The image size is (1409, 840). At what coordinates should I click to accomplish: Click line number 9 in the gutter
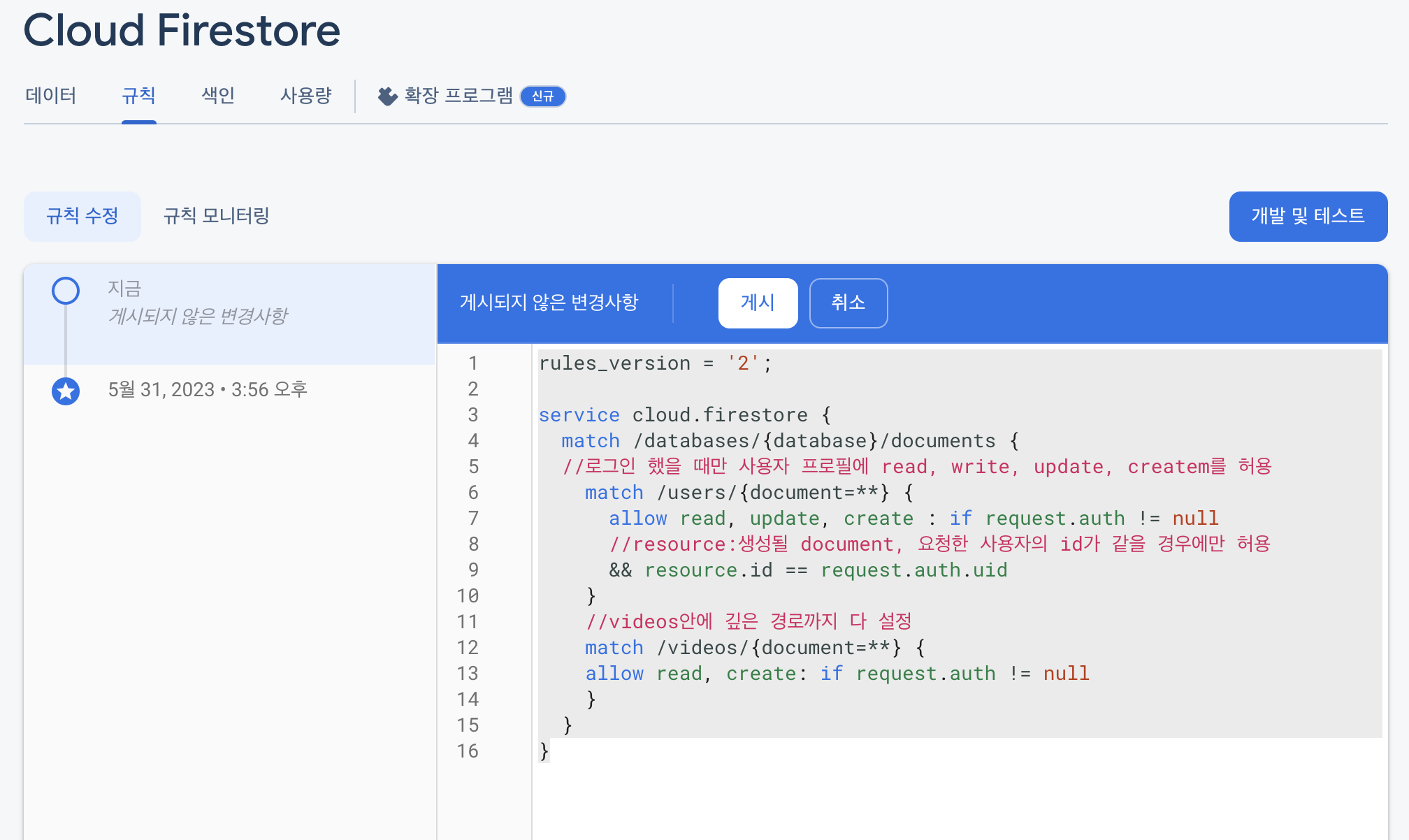tap(473, 570)
